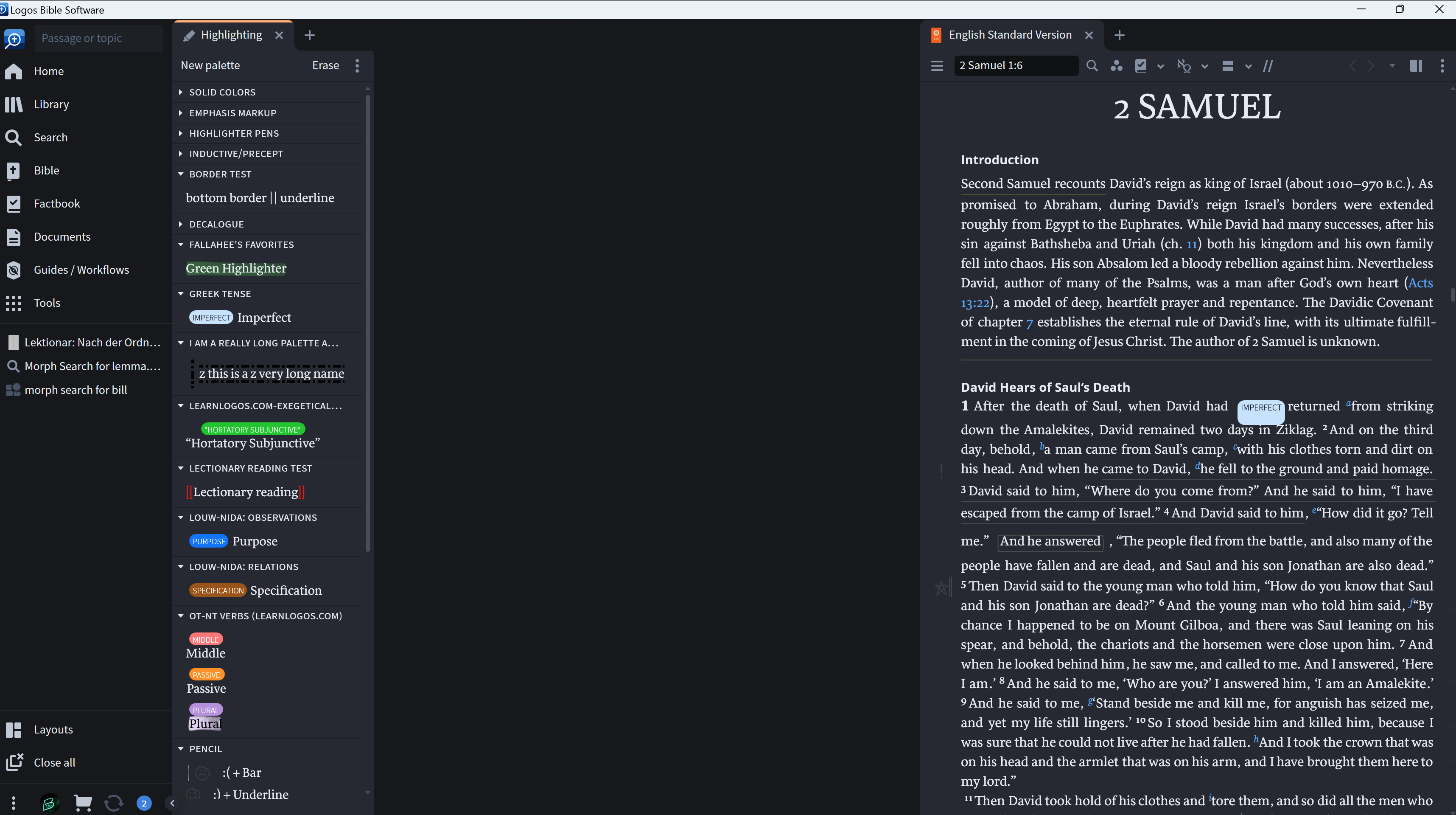Screen dimensions: 1456x815
Task: Close the Highlighting tab
Action: [x=279, y=35]
